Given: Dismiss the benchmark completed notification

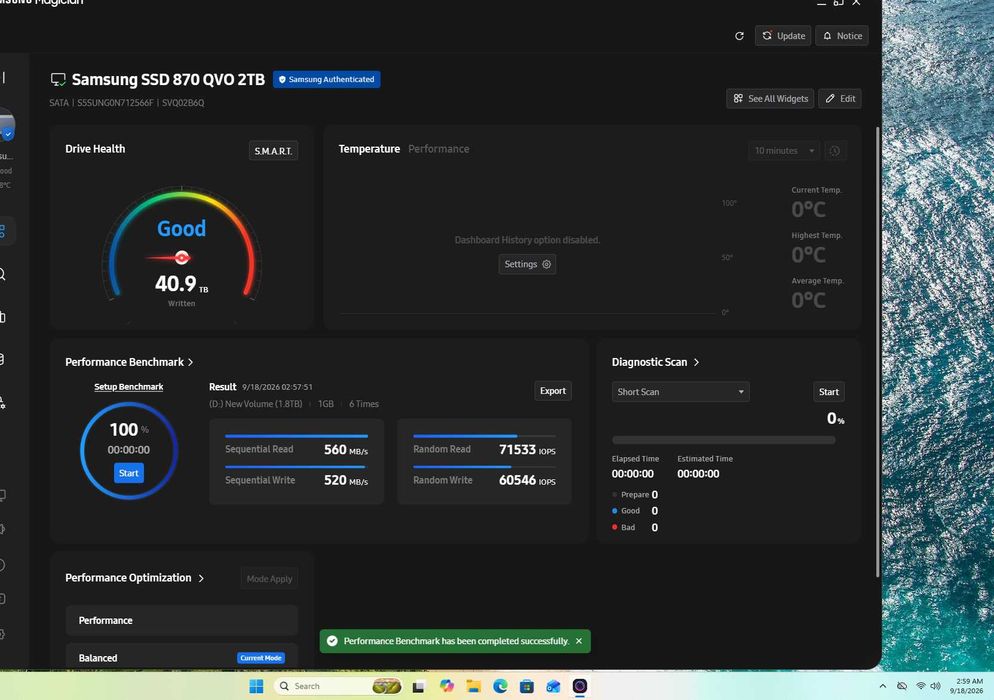Looking at the screenshot, I should click(579, 641).
